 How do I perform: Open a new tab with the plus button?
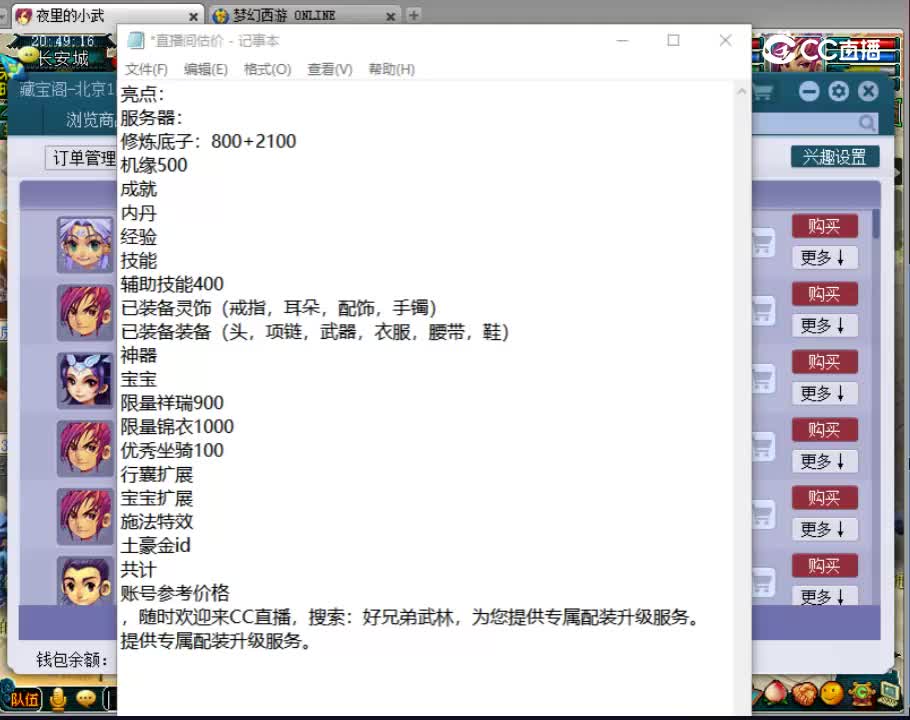click(x=413, y=15)
